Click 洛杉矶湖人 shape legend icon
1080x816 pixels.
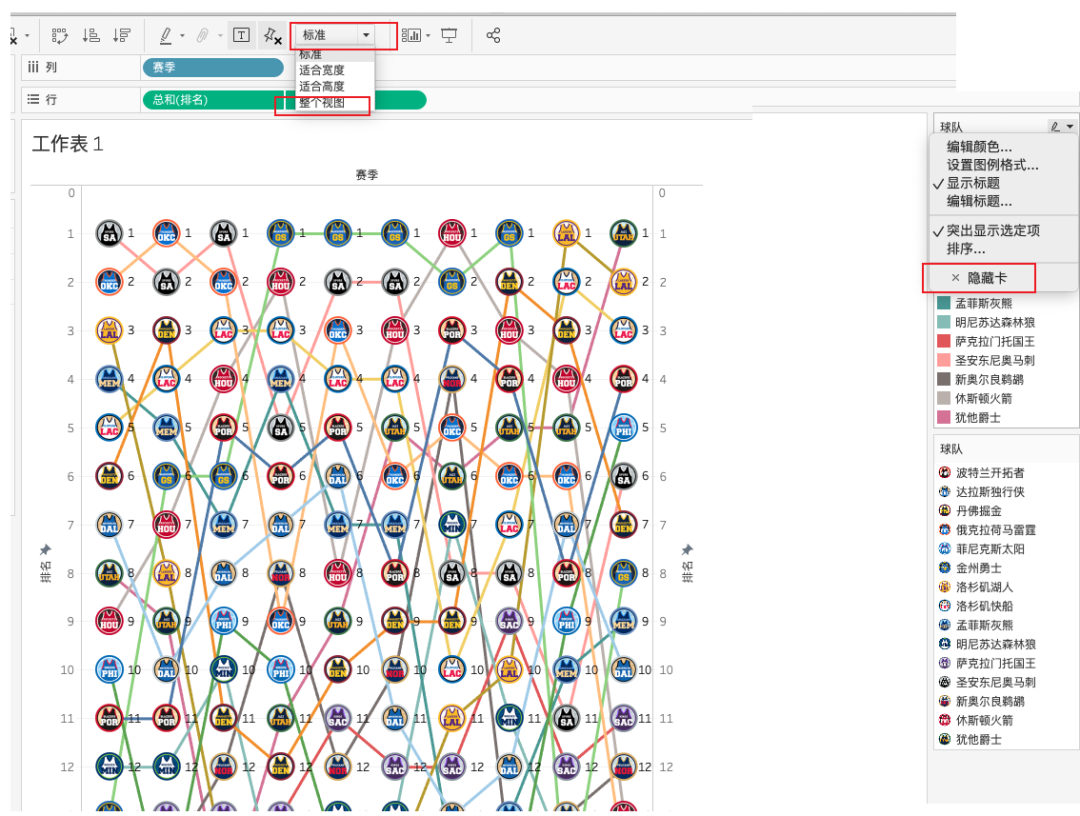[945, 587]
